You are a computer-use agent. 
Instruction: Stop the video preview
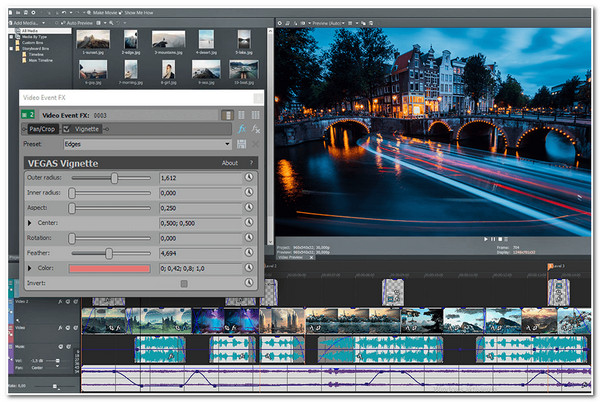[500, 239]
